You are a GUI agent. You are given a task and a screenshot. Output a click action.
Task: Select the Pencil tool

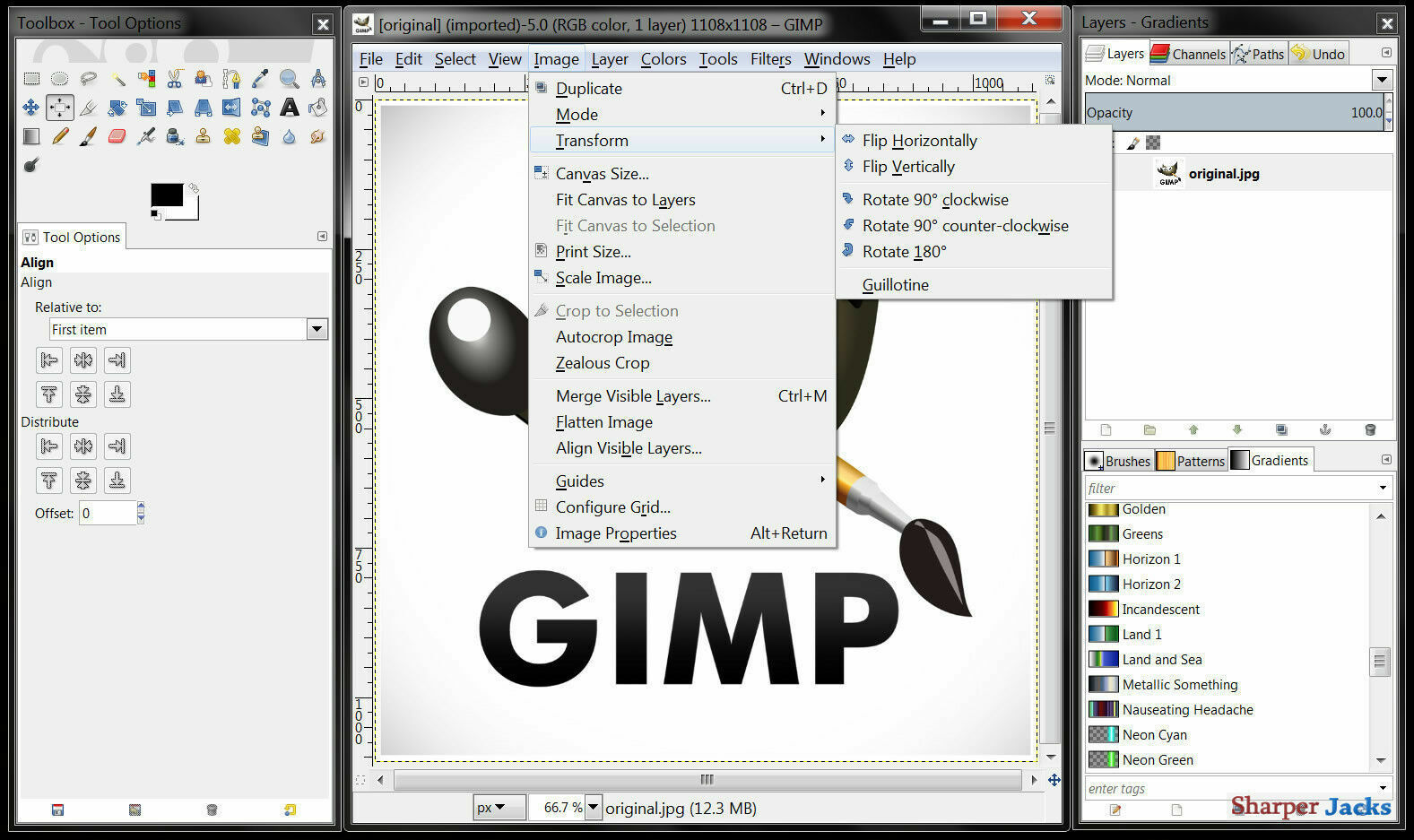click(60, 136)
